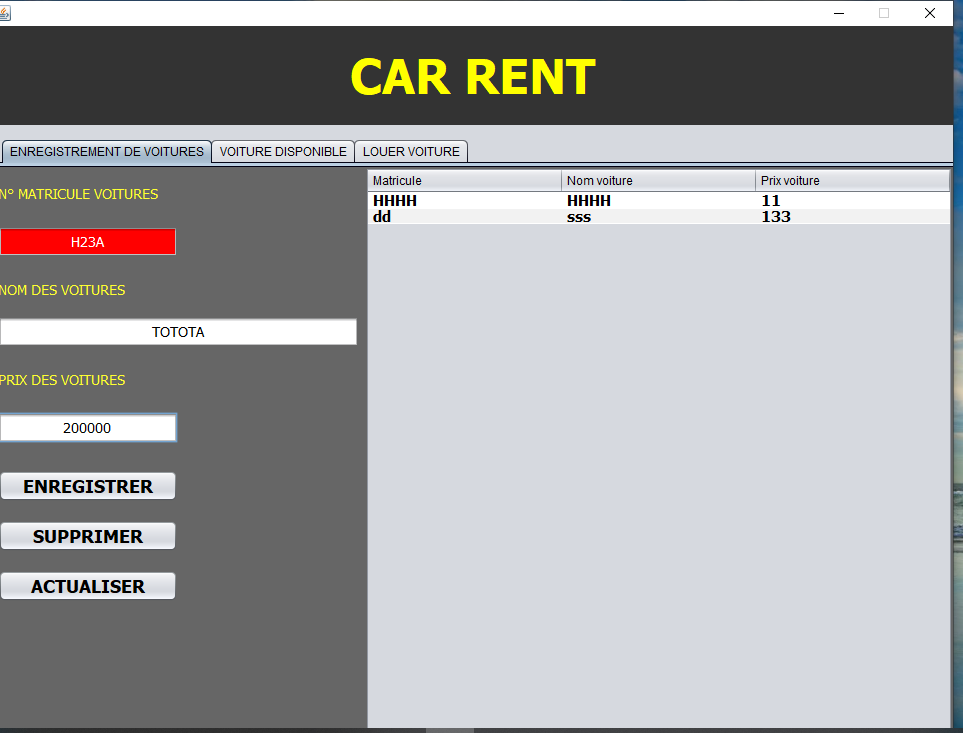The height and width of the screenshot is (733, 963).
Task: Open the VOITURE DISPONIBLE tab
Action: click(x=283, y=152)
